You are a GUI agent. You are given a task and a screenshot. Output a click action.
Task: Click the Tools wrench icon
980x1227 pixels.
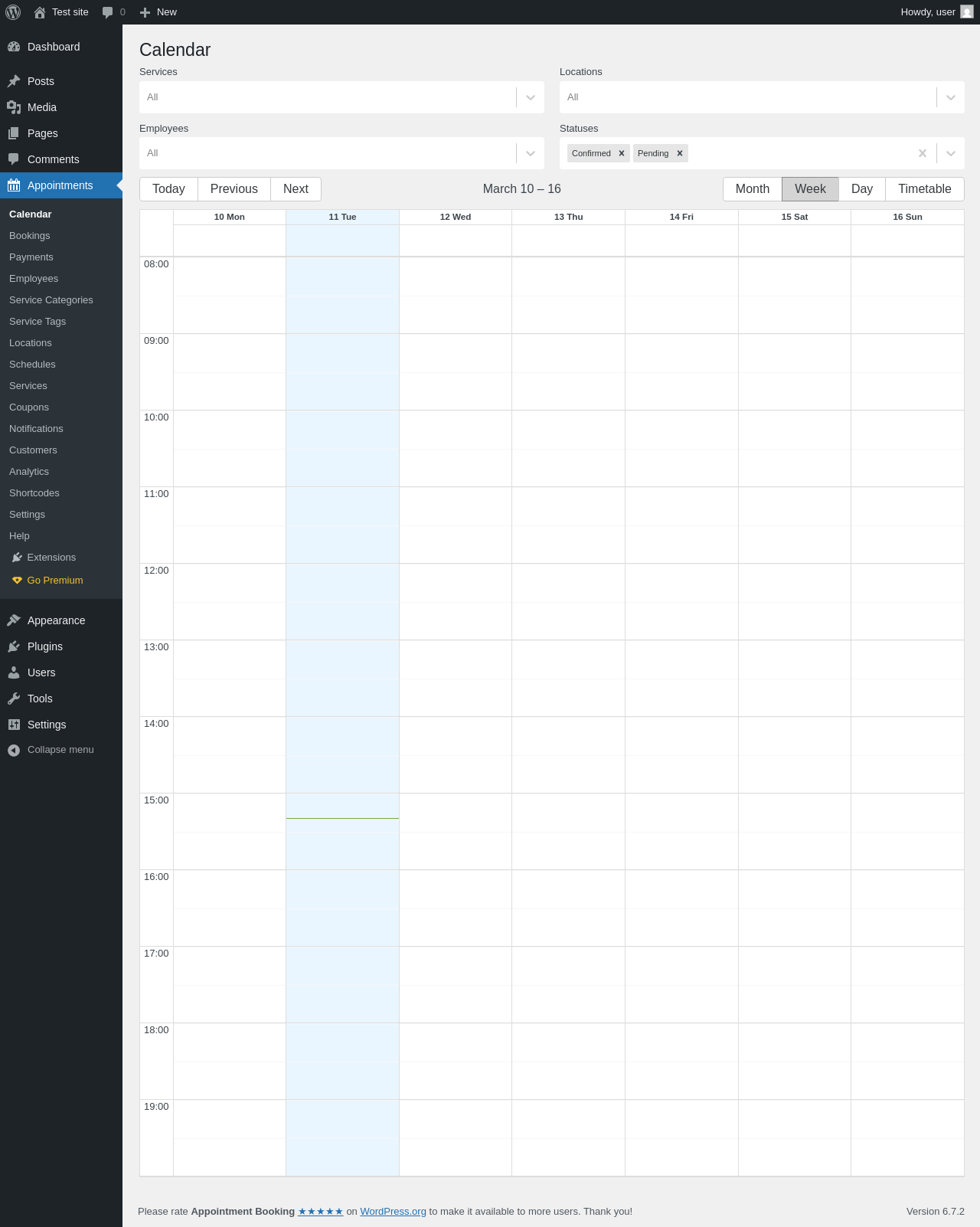(14, 699)
